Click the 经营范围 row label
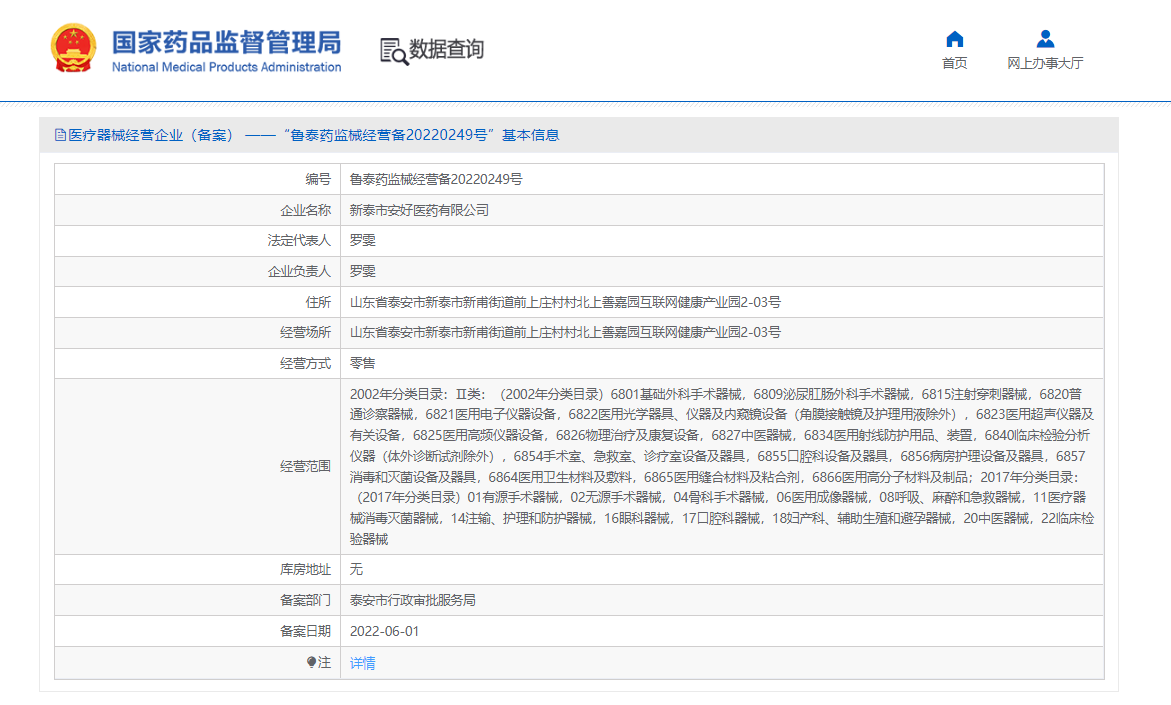This screenshot has width=1171, height=705. 305,467
